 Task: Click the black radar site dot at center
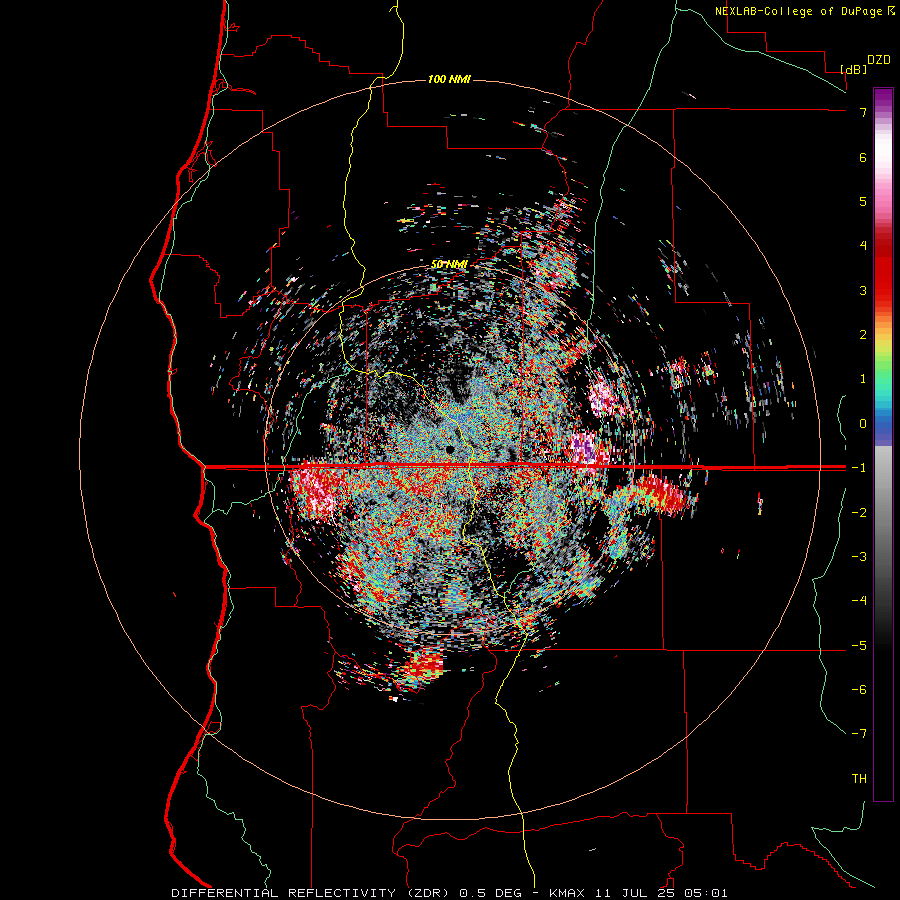pyautogui.click(x=450, y=449)
